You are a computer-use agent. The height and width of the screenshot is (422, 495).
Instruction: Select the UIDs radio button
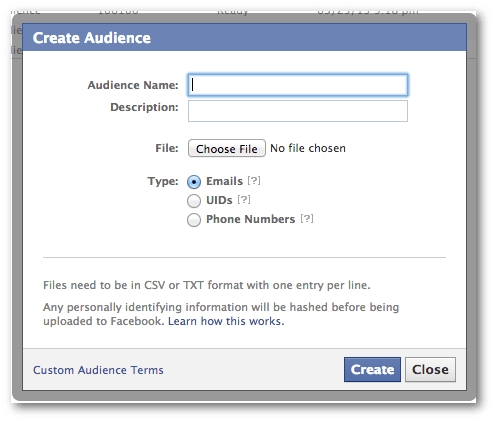194,201
